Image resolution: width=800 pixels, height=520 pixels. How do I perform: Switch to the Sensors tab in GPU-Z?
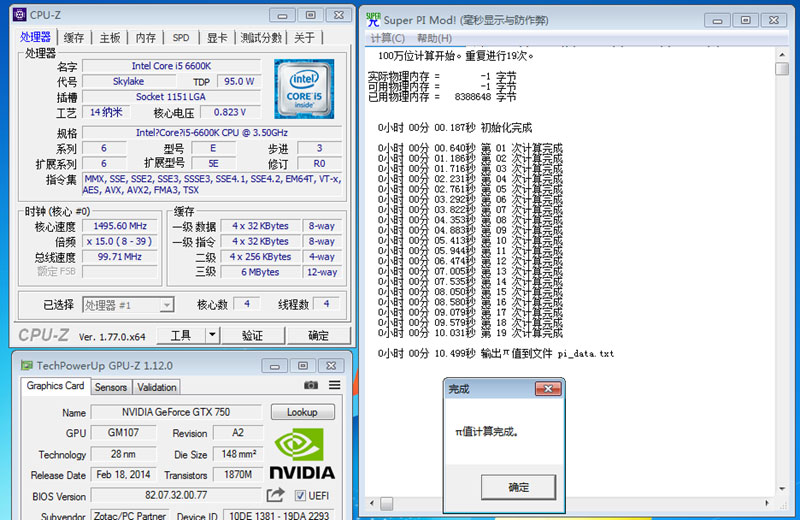click(111, 387)
